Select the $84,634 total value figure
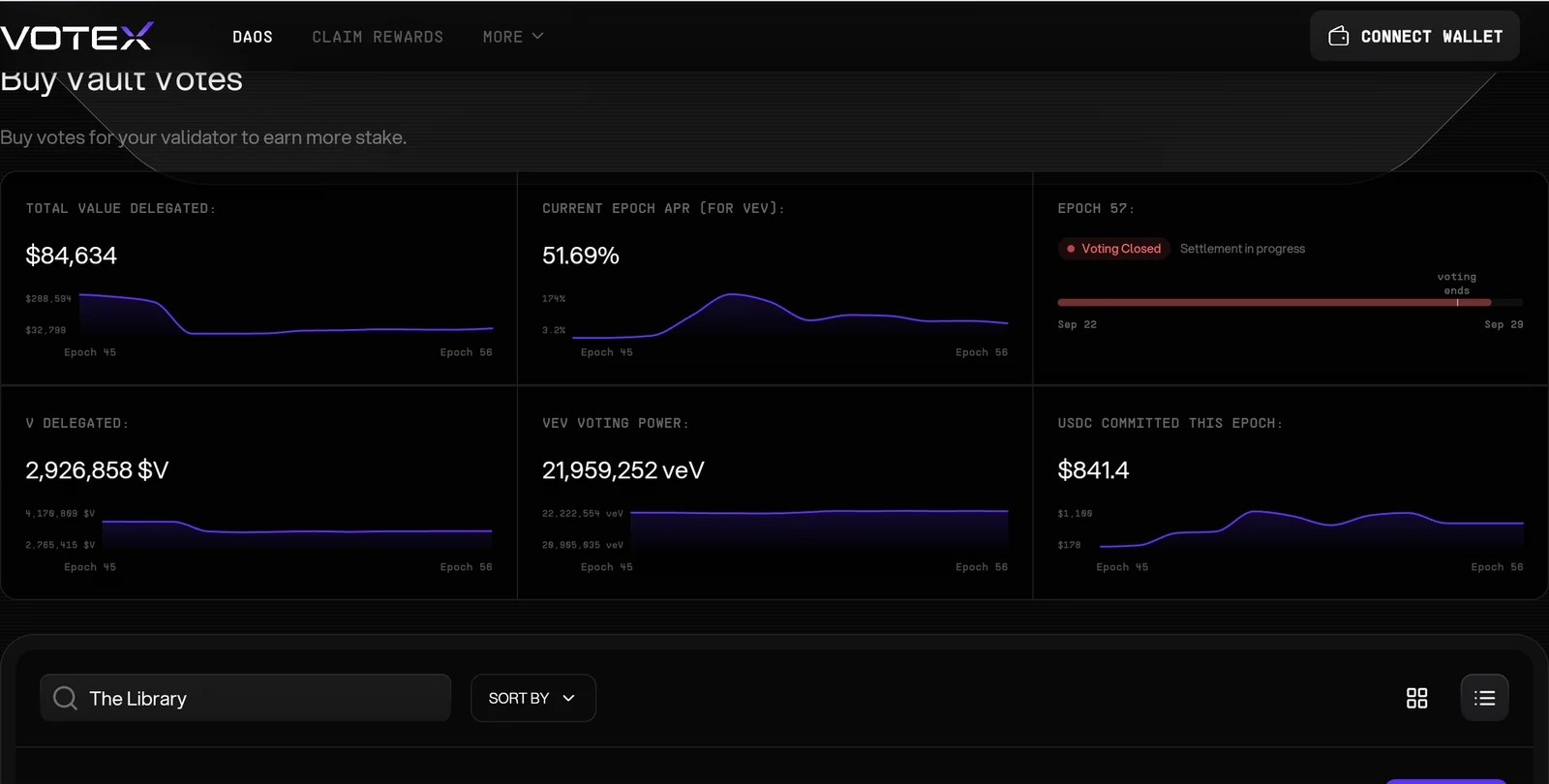Screen dimensions: 1549x784 (71, 256)
